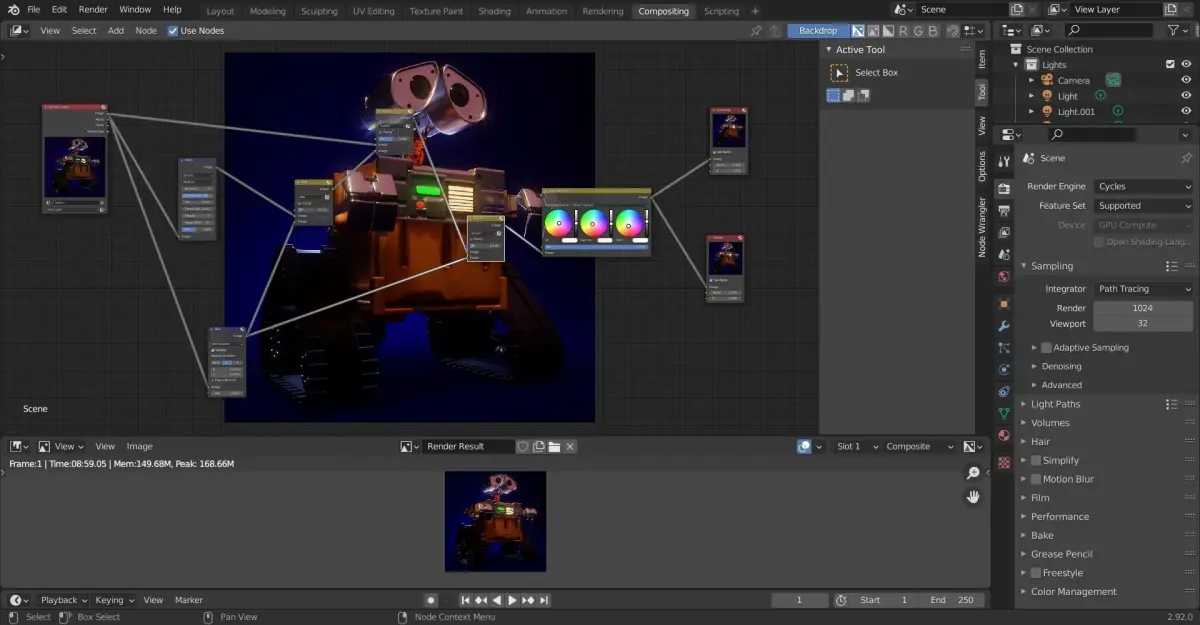Click the use preview range clock icon
1200x625 pixels.
point(841,600)
